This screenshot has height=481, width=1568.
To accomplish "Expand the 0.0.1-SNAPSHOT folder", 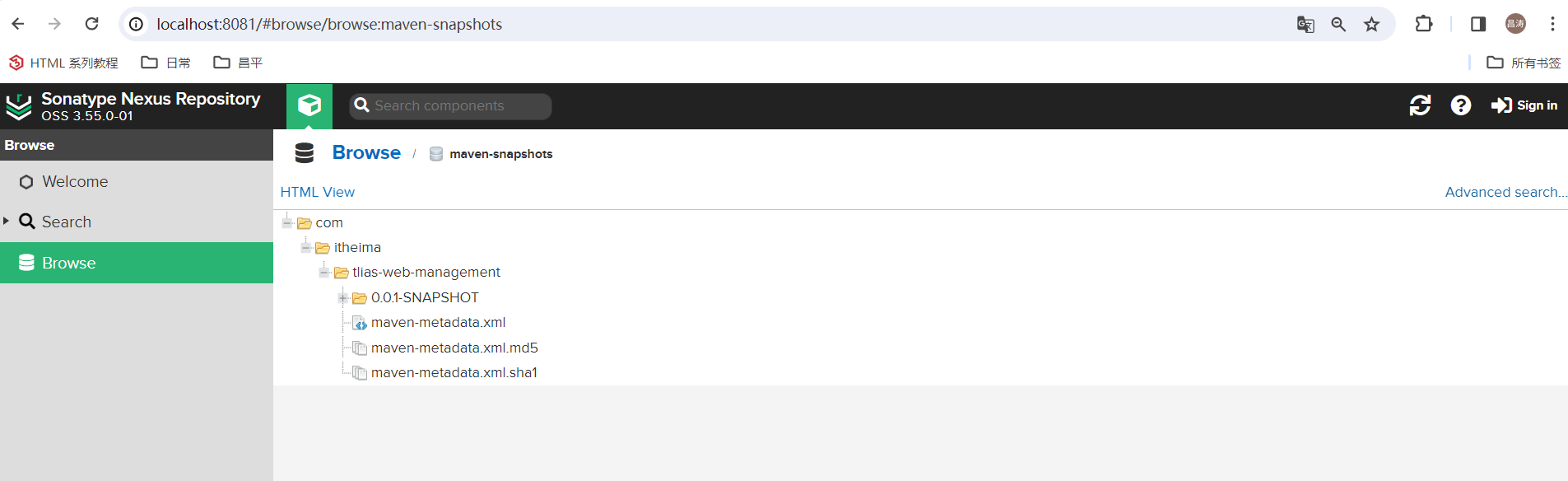I will pos(343,297).
